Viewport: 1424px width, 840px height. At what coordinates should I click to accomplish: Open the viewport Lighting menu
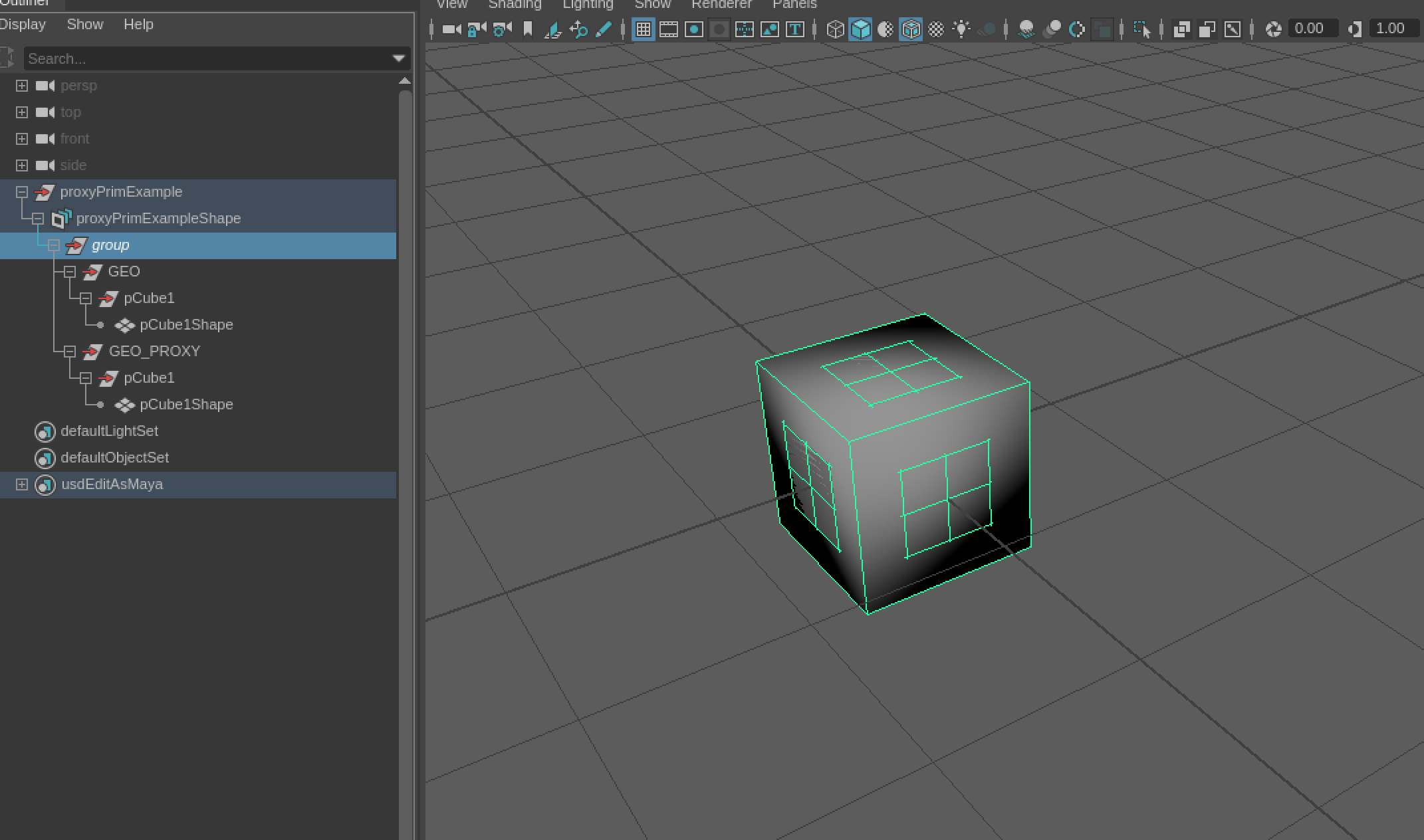pyautogui.click(x=588, y=5)
